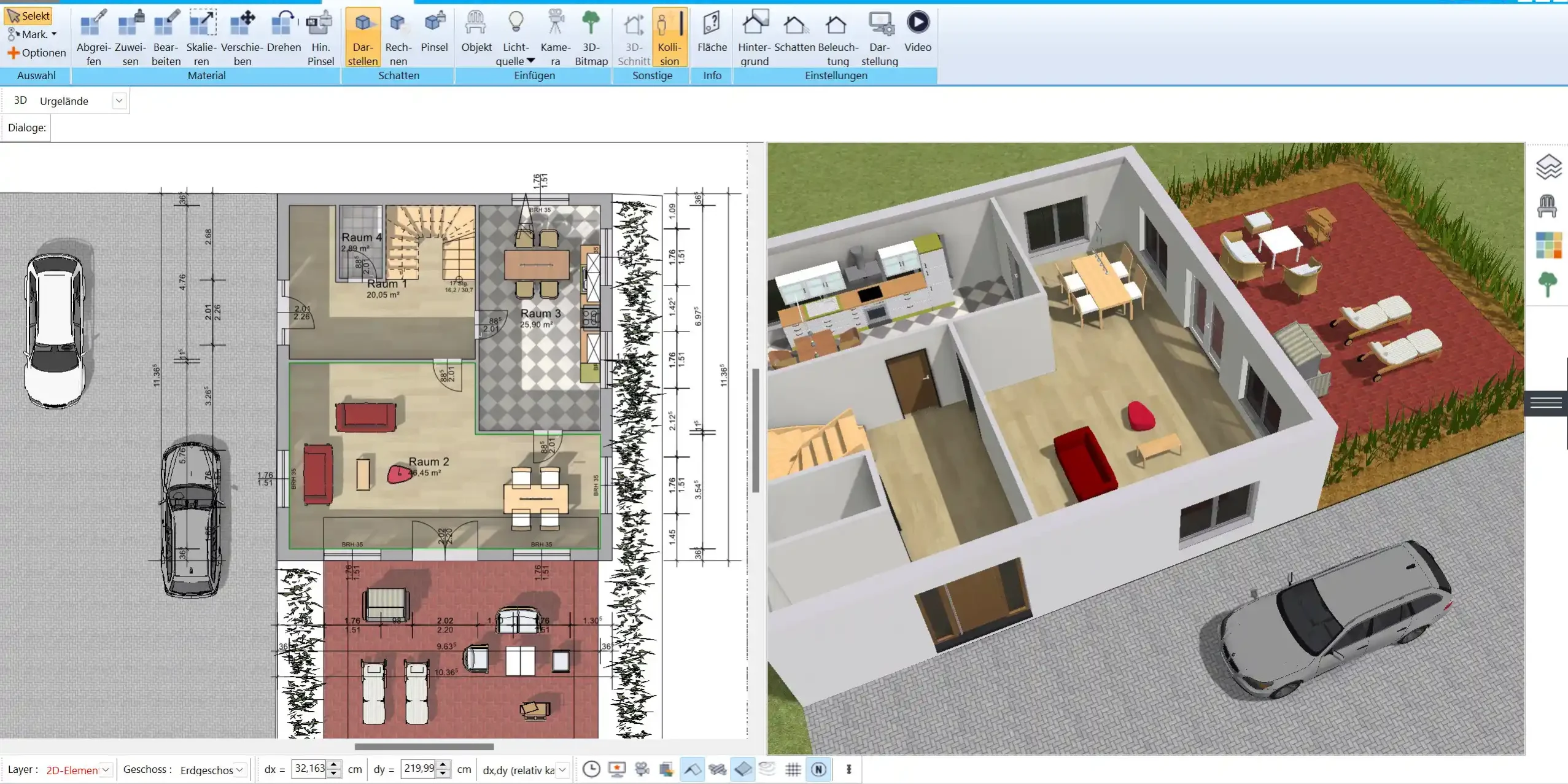Toggle the north symbol in status bar
Screen dimensions: 1568x784
819,769
